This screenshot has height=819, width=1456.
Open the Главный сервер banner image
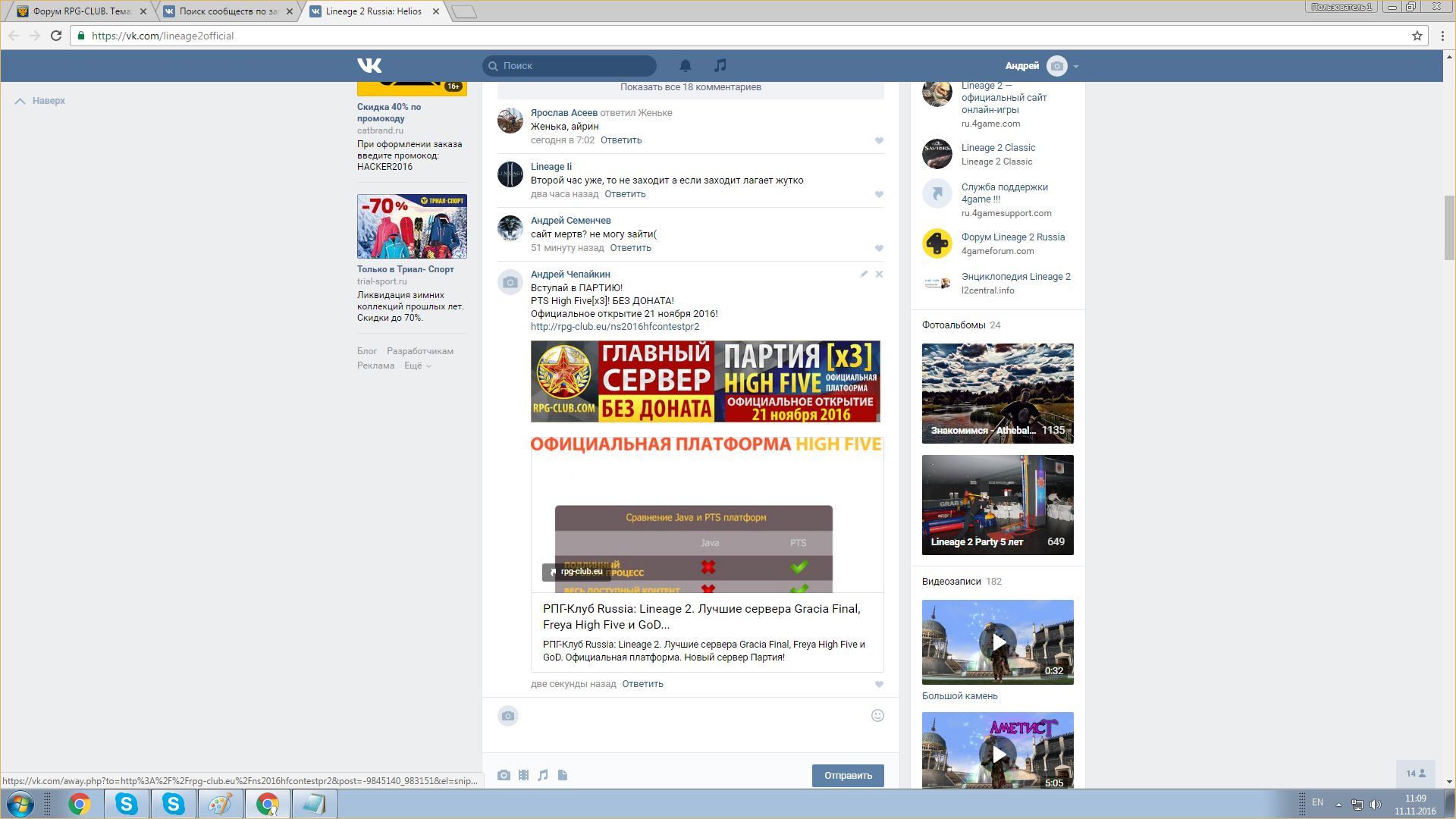click(705, 381)
